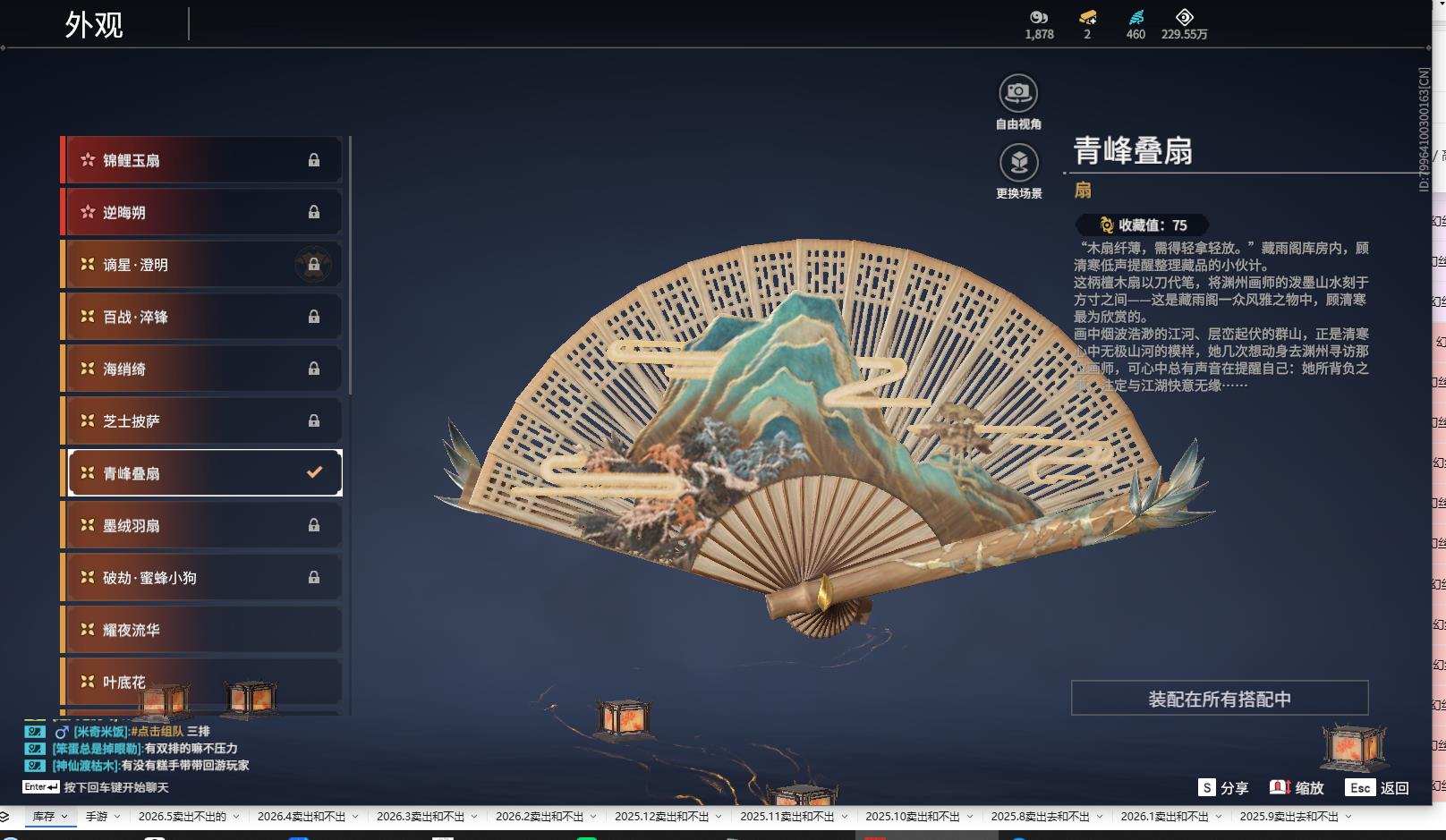The image size is (1446, 840).
Task: Click the 外观 appearance page title
Action: 93,24
